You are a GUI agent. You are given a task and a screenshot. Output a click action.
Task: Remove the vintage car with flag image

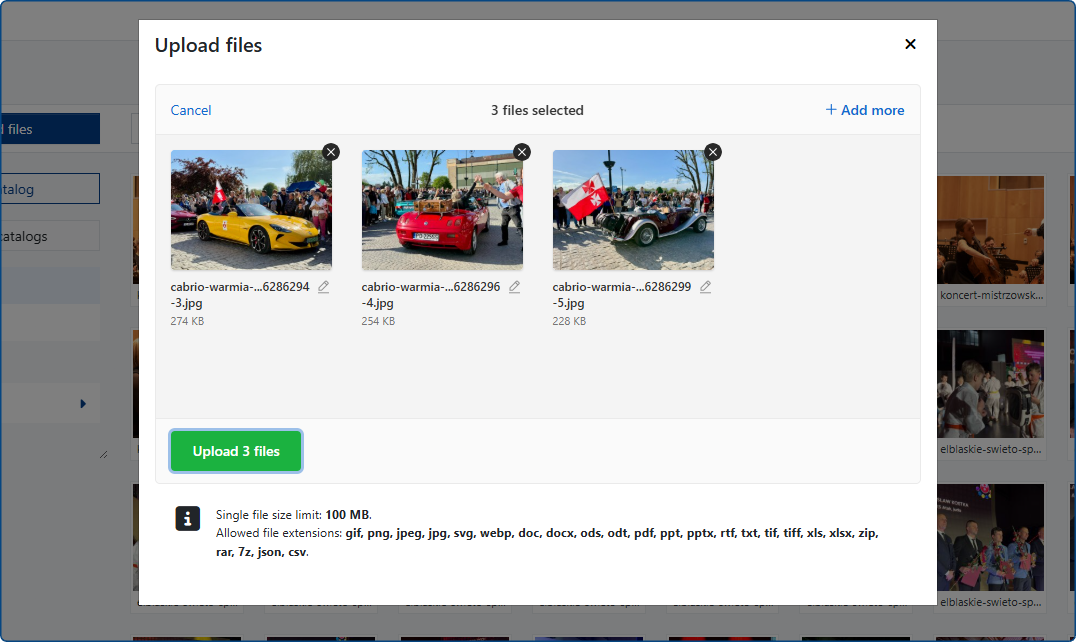[x=713, y=152]
